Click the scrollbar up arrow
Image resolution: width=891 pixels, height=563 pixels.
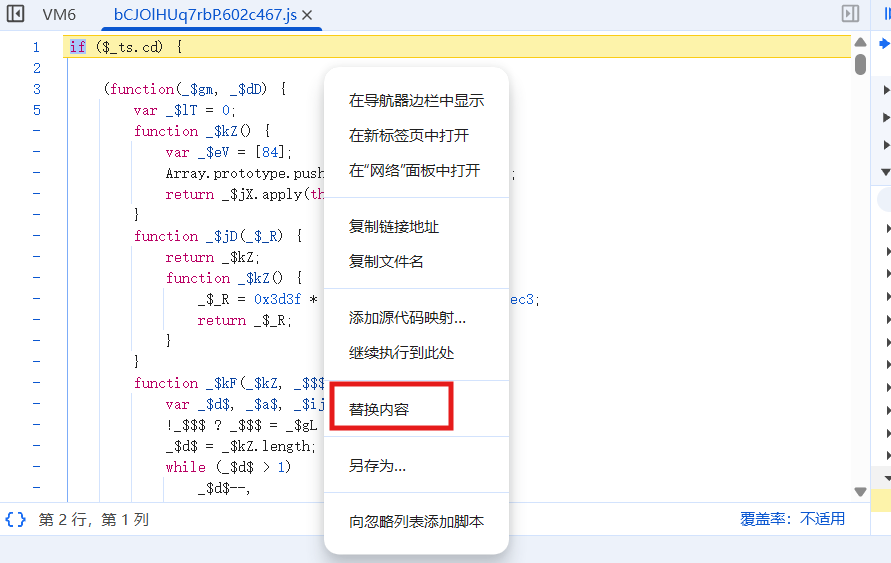860,43
